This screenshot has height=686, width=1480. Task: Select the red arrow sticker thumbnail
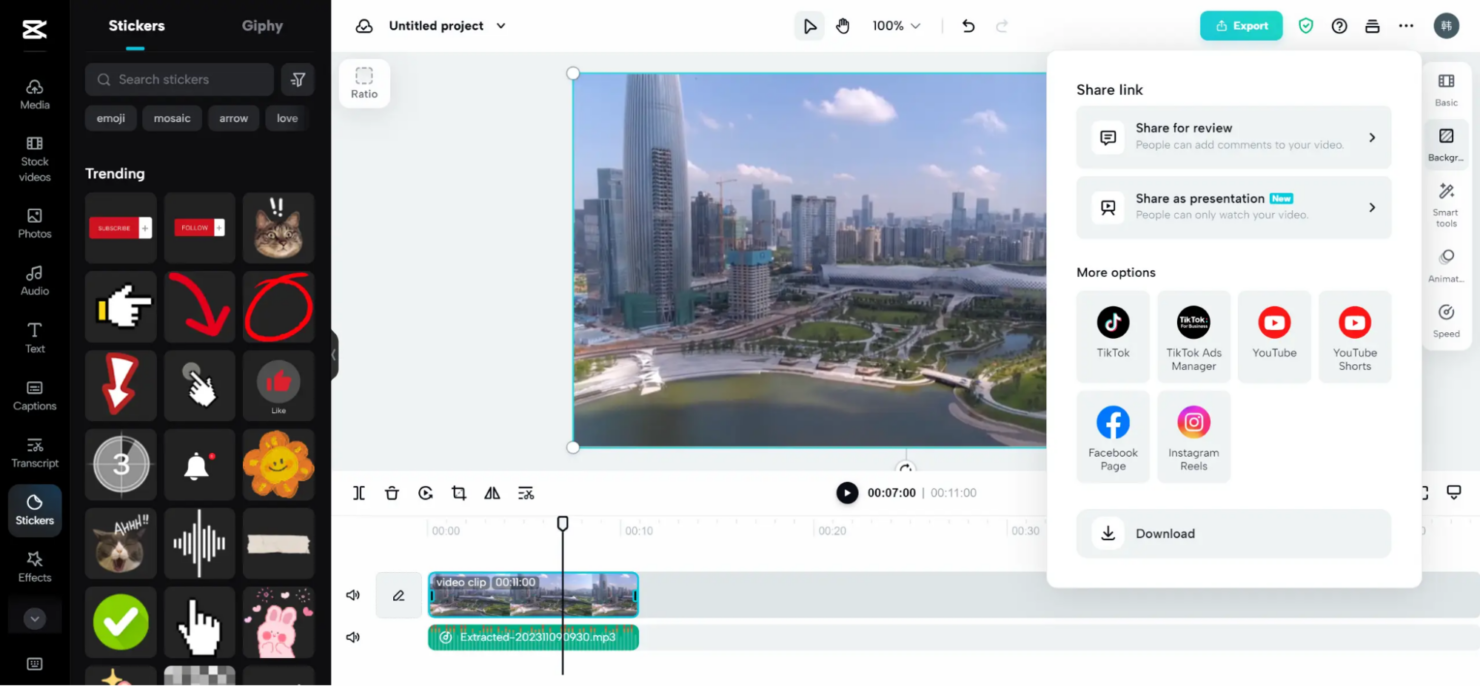(x=199, y=306)
